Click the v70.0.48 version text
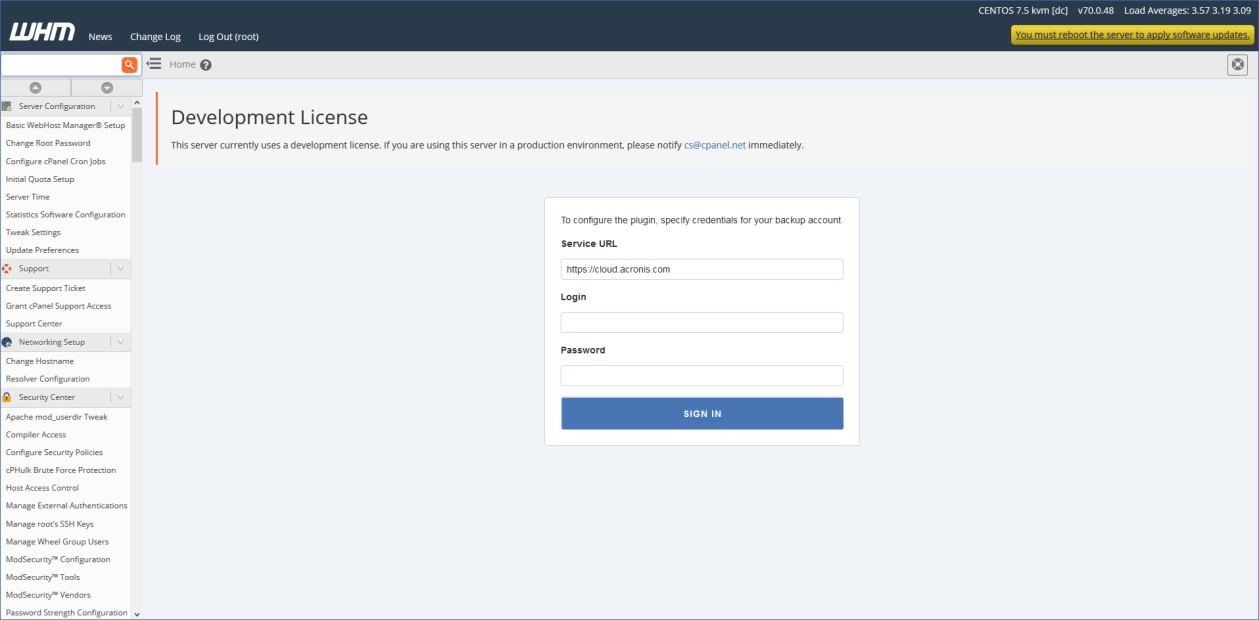Image resolution: width=1259 pixels, height=620 pixels. click(1096, 10)
